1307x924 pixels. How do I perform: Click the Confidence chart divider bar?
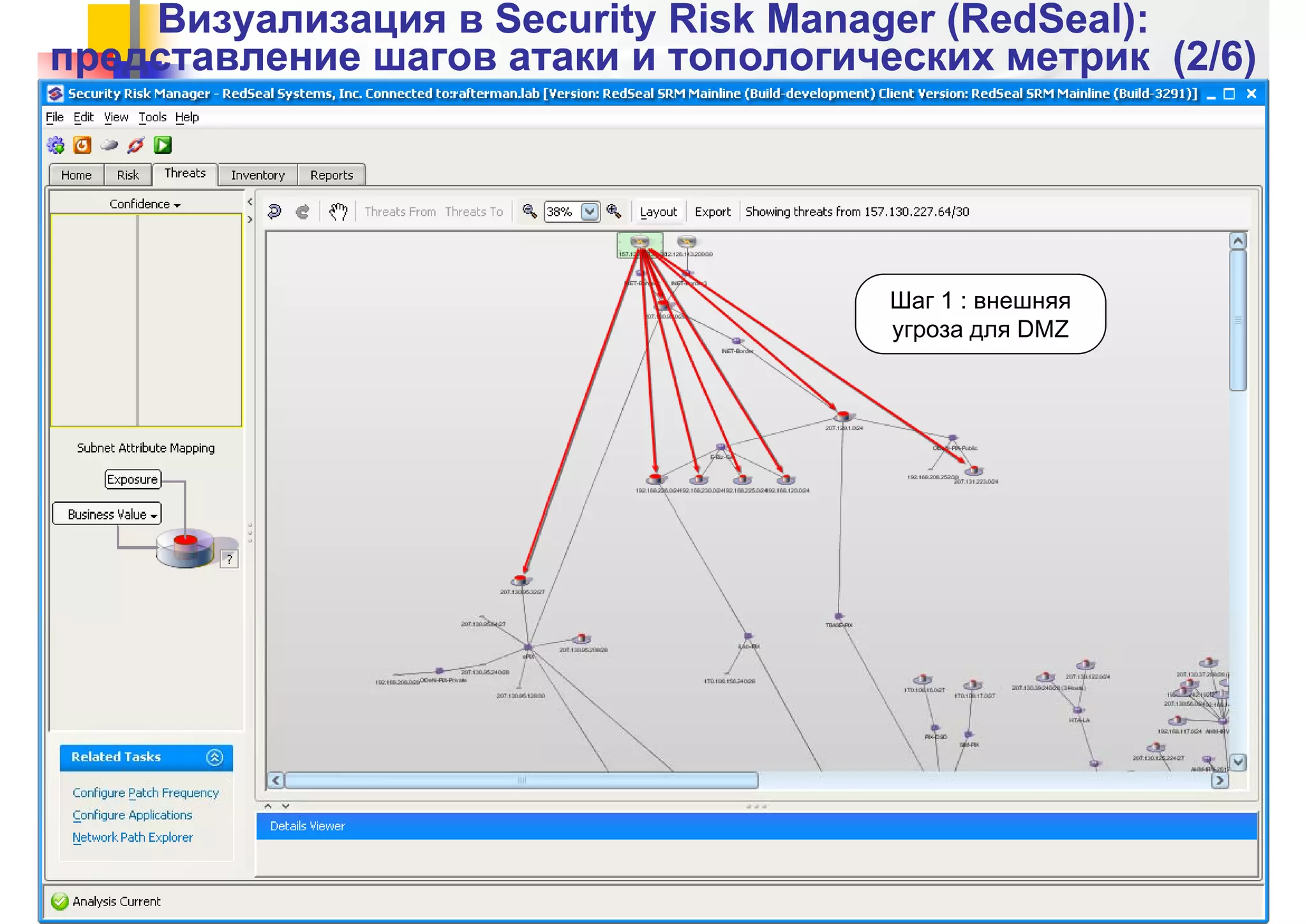point(137,320)
